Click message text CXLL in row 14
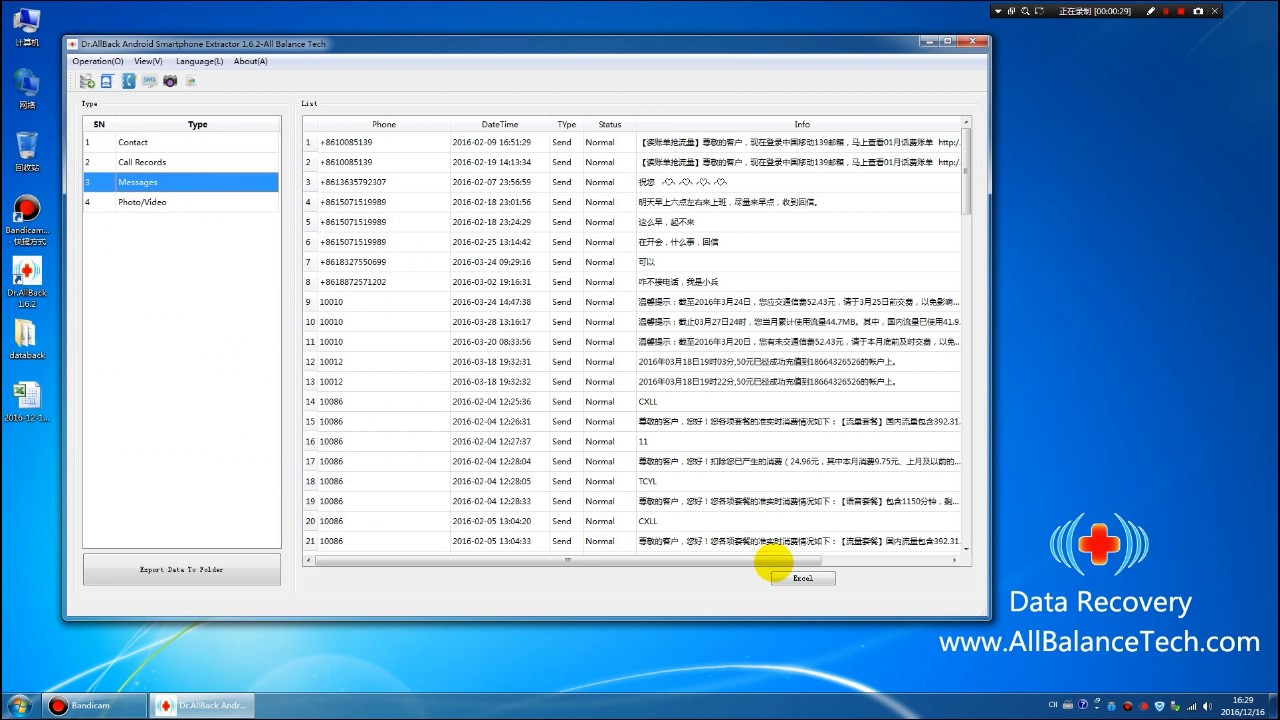 tap(648, 402)
